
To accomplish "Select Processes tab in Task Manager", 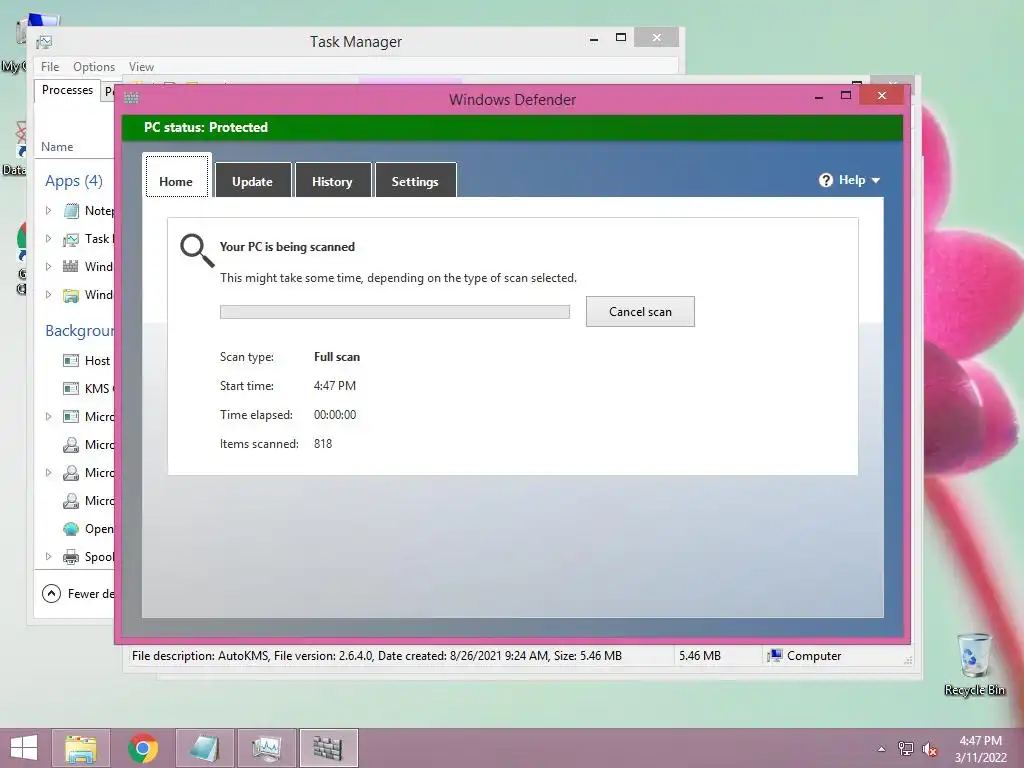I will click(67, 90).
